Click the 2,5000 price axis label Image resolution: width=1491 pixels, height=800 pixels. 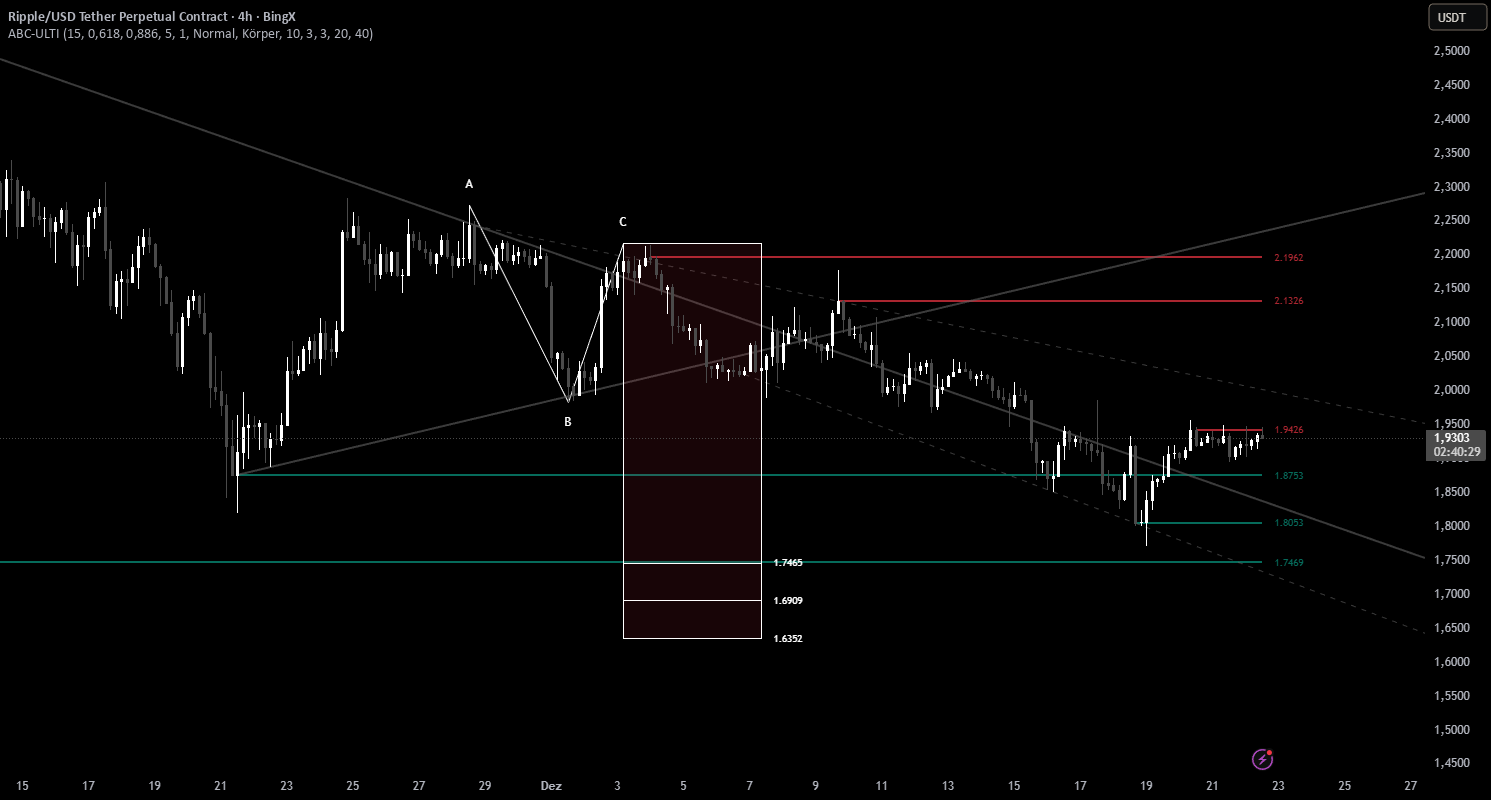[x=1451, y=51]
